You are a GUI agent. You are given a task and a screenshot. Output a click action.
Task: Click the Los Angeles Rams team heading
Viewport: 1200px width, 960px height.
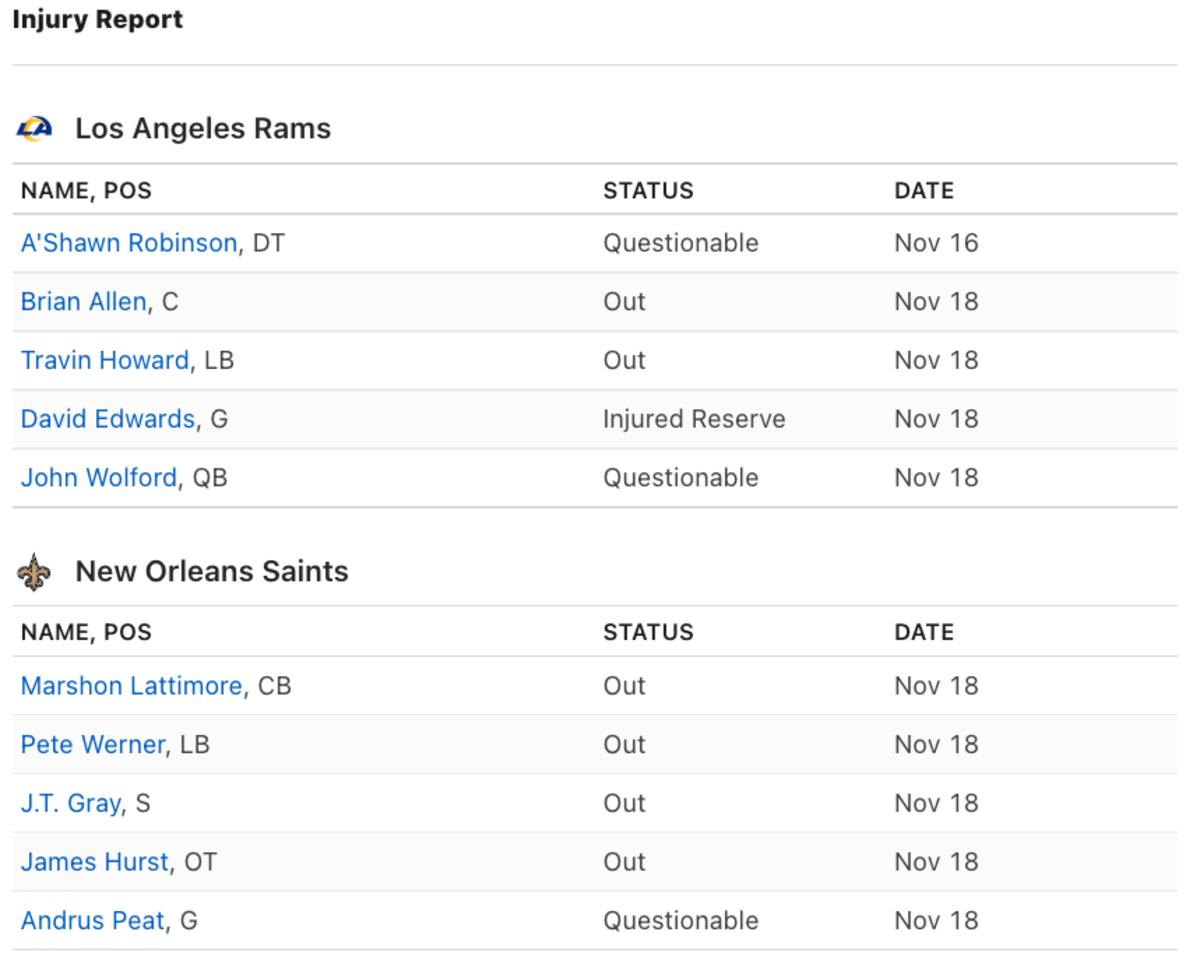coord(203,129)
